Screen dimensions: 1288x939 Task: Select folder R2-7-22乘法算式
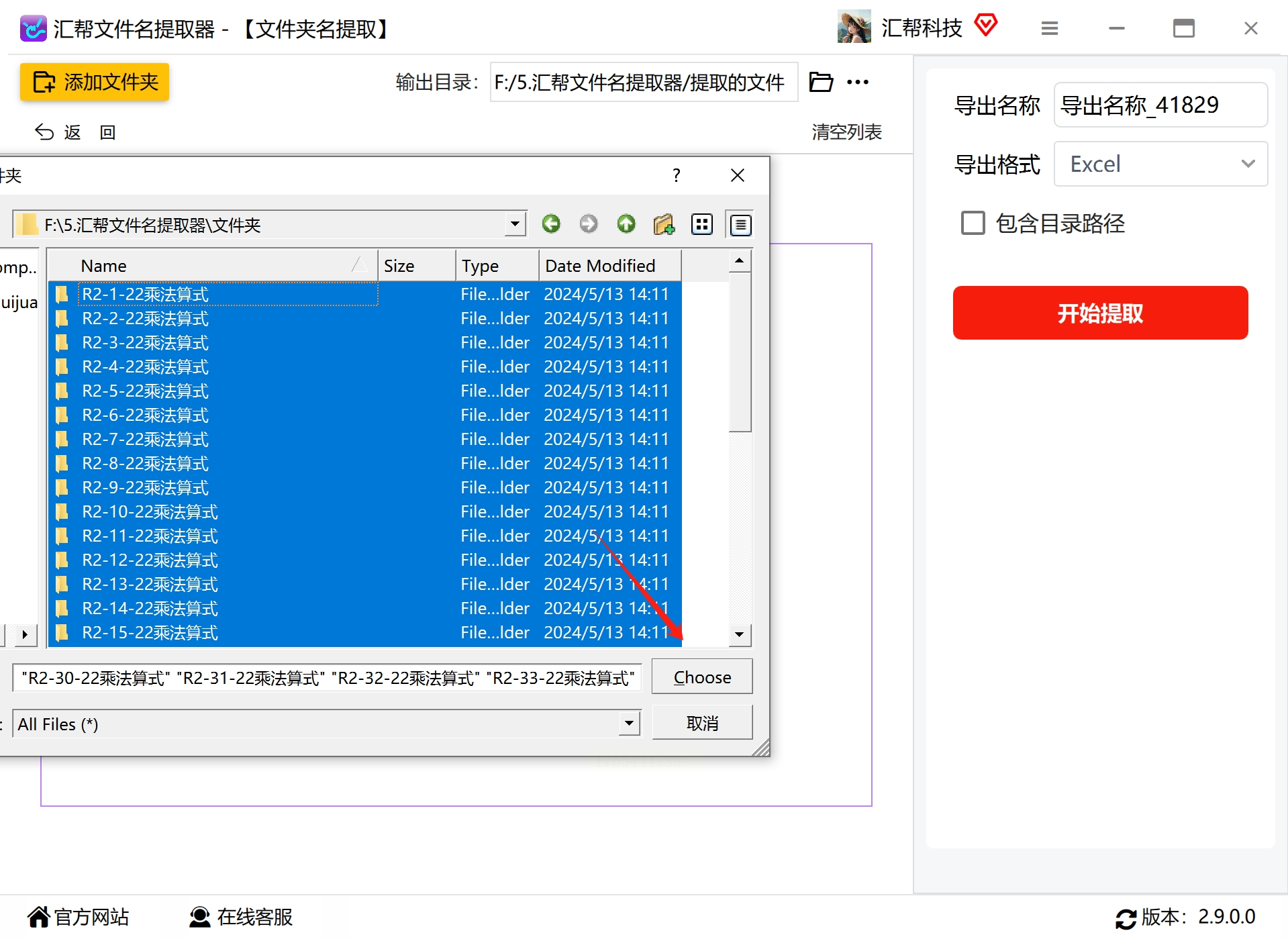(x=365, y=439)
